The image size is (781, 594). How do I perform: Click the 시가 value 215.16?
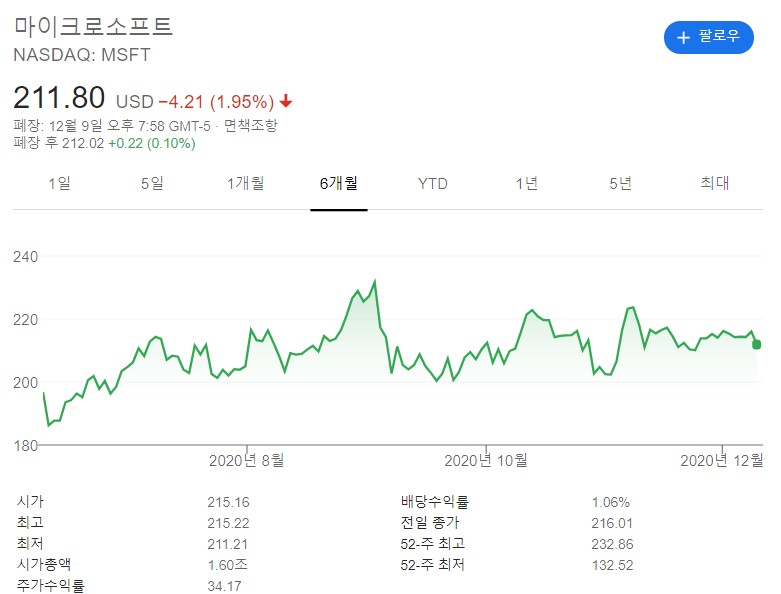click(228, 502)
